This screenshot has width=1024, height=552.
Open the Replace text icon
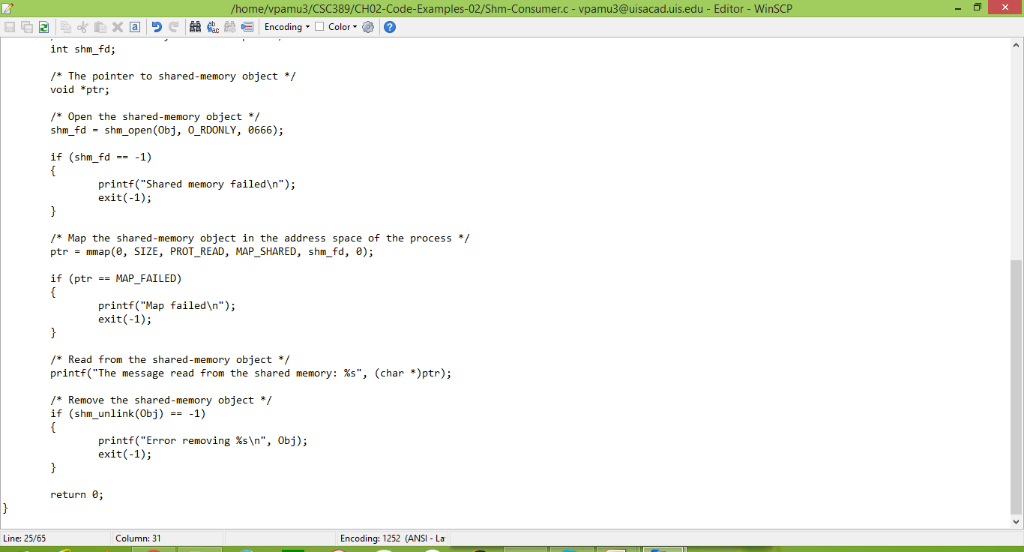[x=213, y=27]
